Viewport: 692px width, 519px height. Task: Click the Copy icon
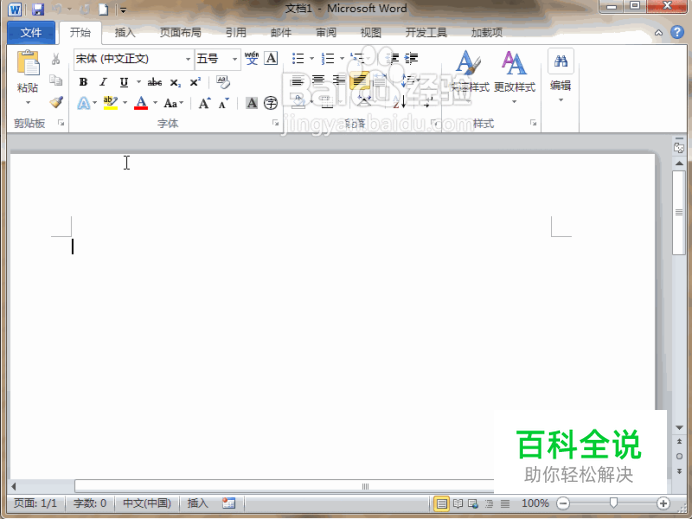coord(56,80)
